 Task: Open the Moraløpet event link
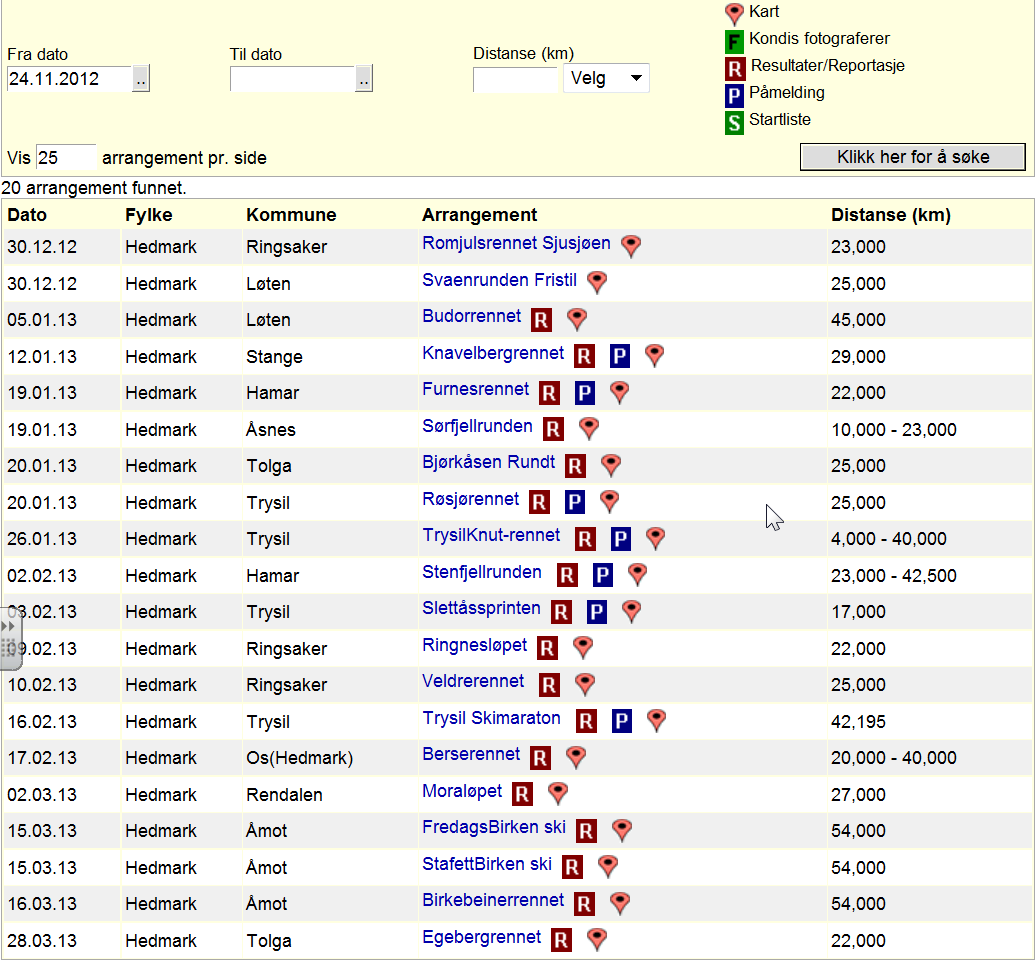tap(462, 791)
